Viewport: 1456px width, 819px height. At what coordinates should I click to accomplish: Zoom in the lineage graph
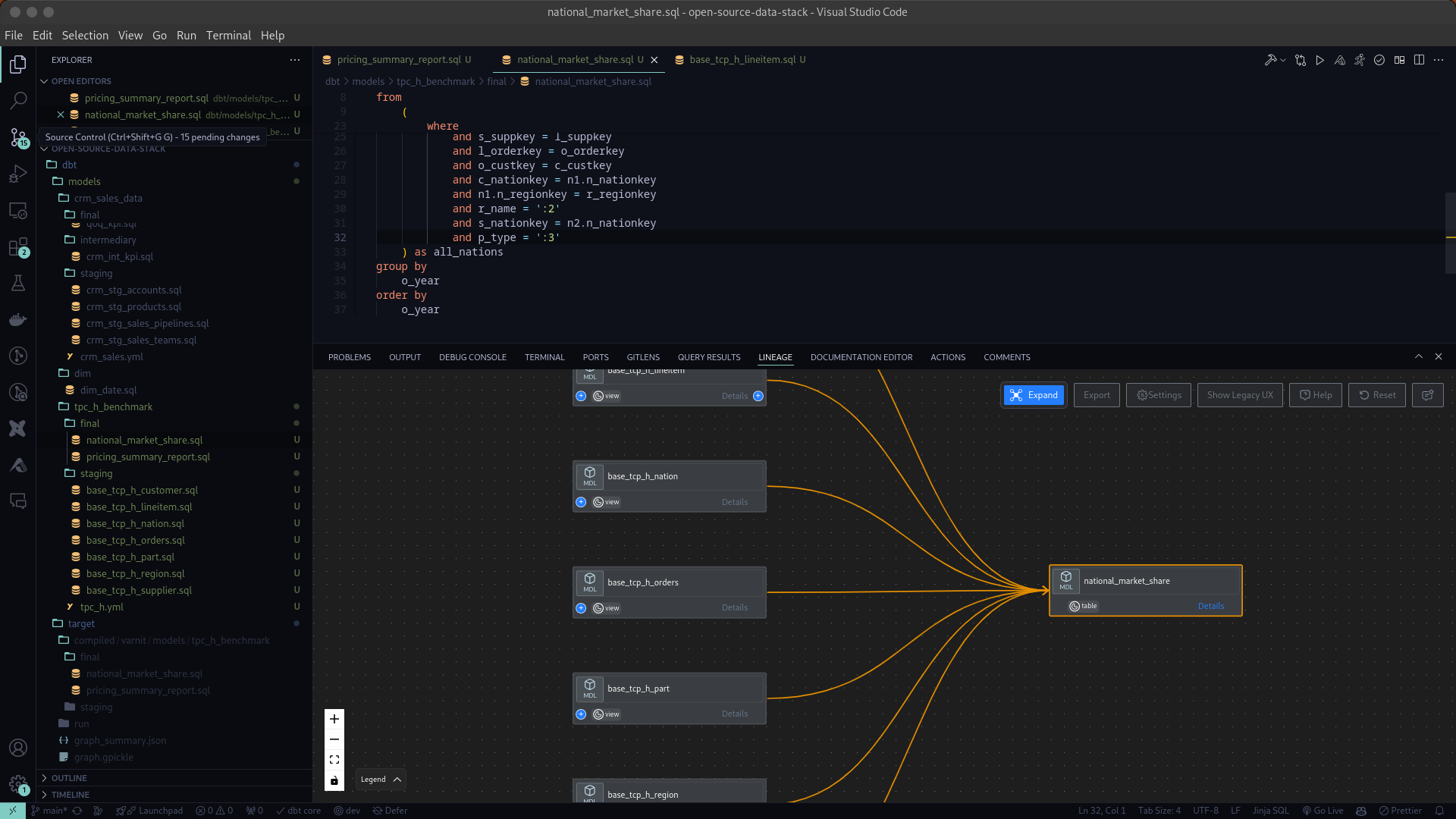[334, 719]
